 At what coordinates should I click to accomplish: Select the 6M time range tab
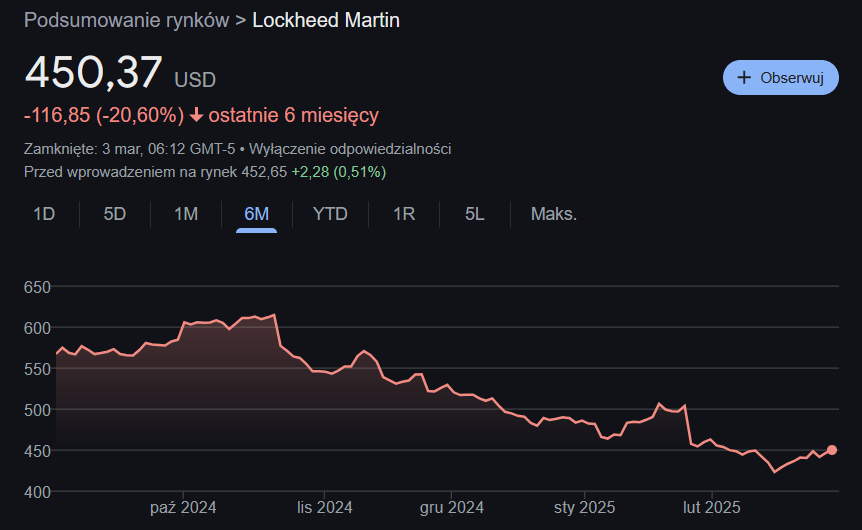[x=257, y=214]
